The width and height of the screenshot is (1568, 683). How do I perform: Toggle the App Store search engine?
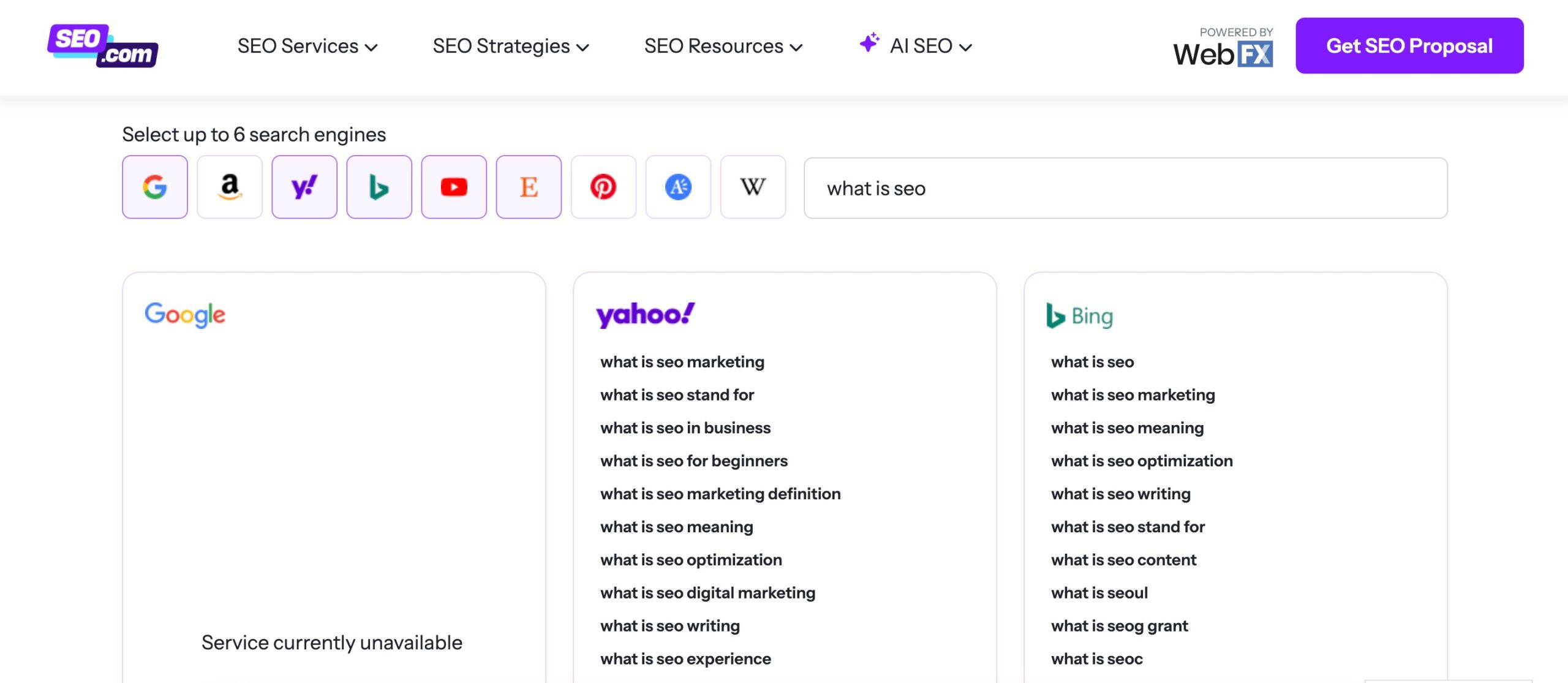pos(678,187)
